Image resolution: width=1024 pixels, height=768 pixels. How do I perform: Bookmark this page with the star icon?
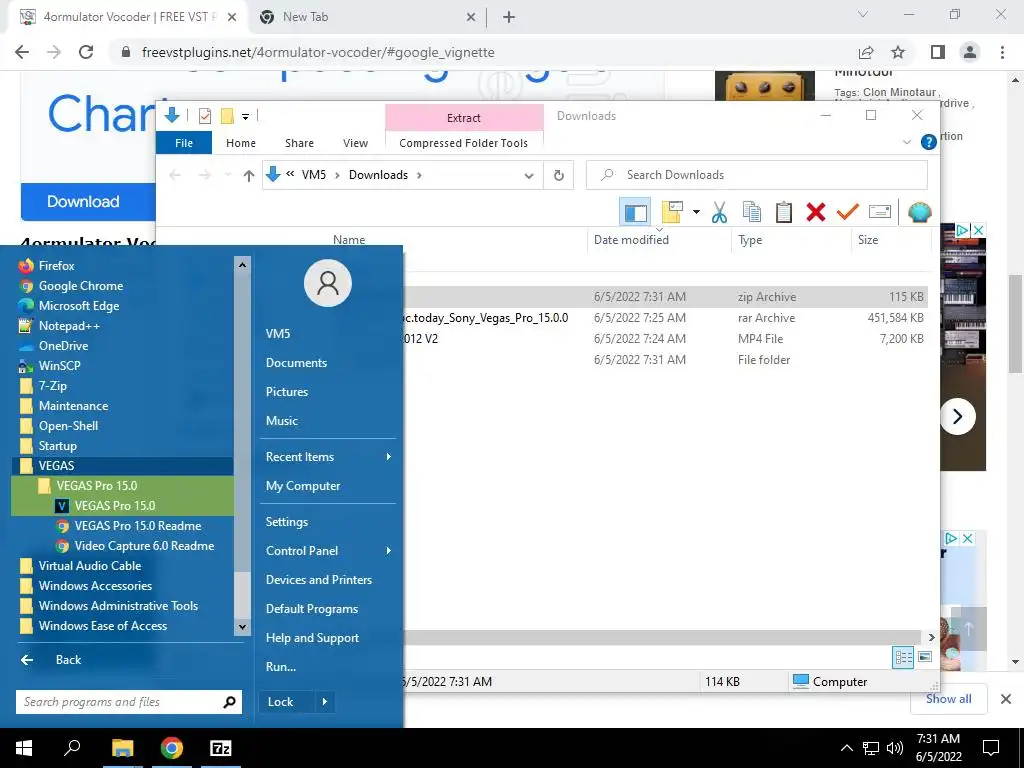pos(898,52)
